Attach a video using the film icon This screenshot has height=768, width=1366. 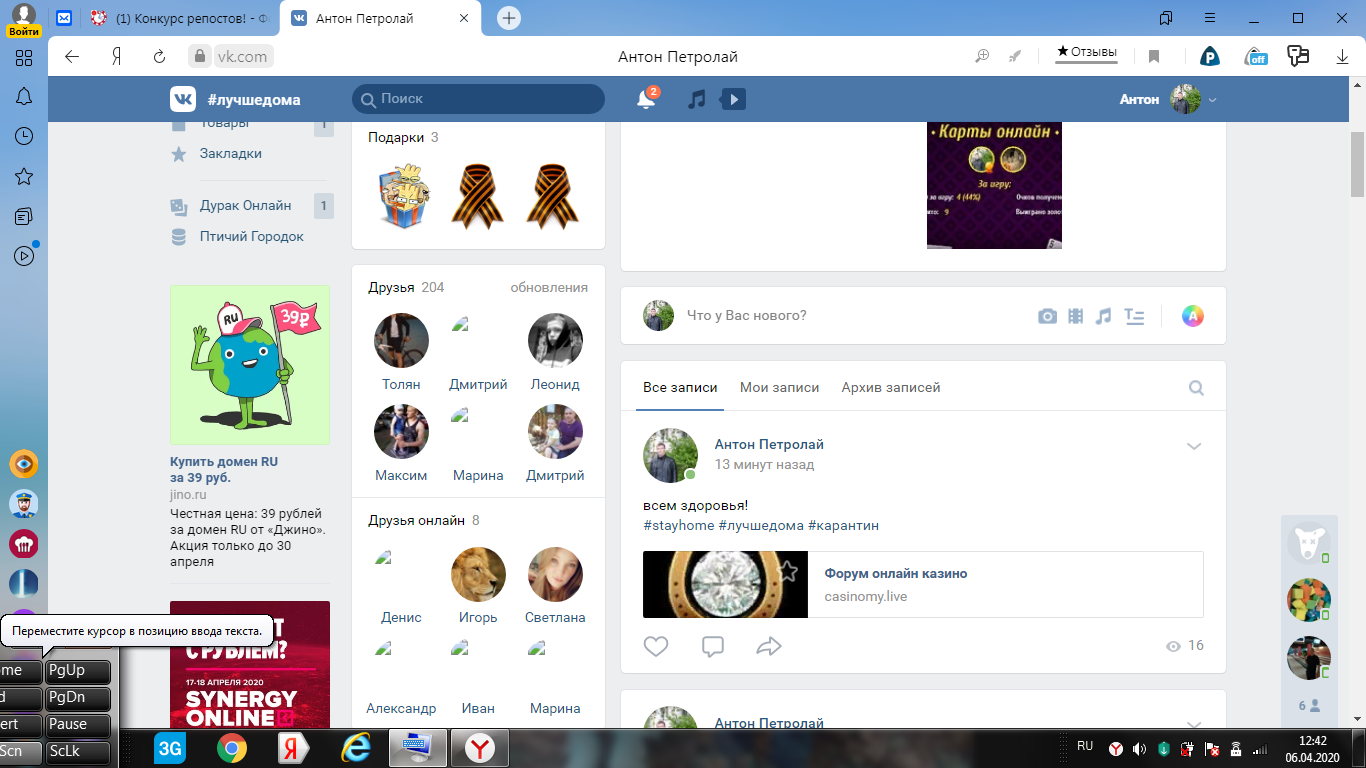pyautogui.click(x=1075, y=316)
